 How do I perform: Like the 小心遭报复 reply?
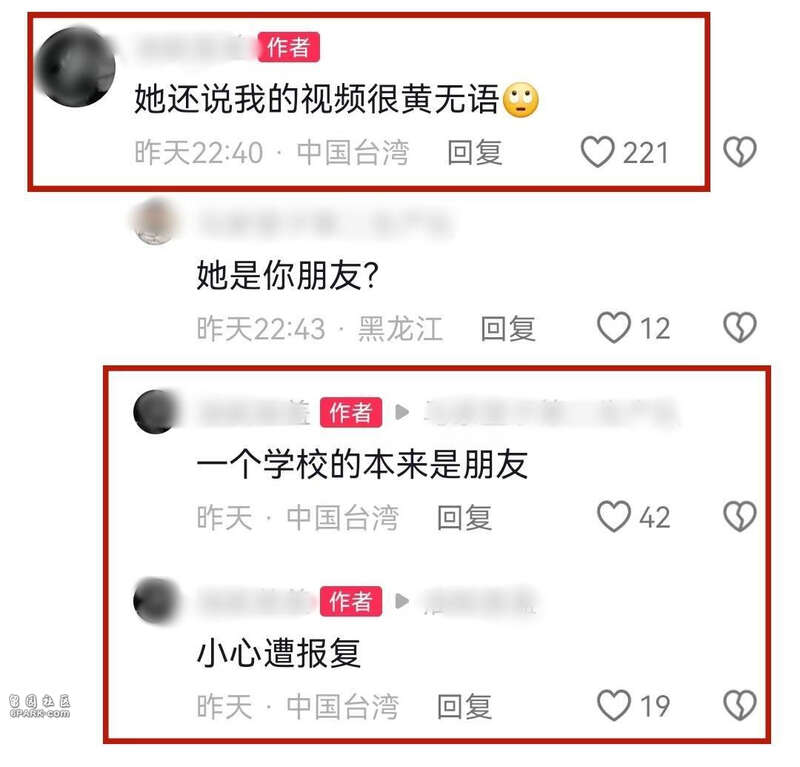tap(614, 705)
